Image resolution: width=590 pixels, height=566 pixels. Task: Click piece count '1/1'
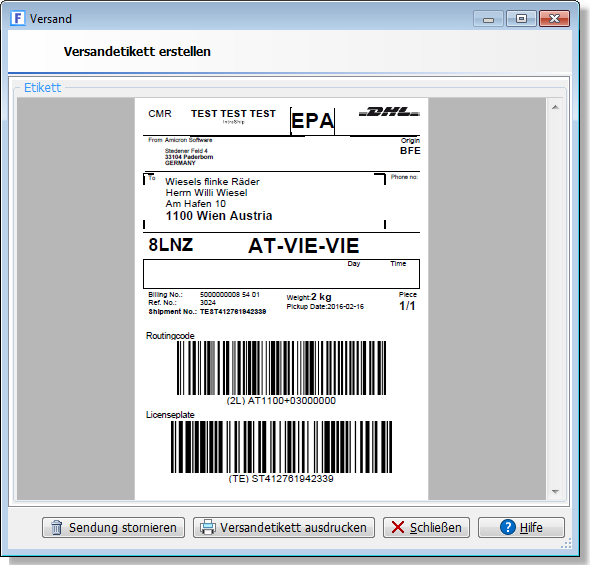tap(407, 306)
